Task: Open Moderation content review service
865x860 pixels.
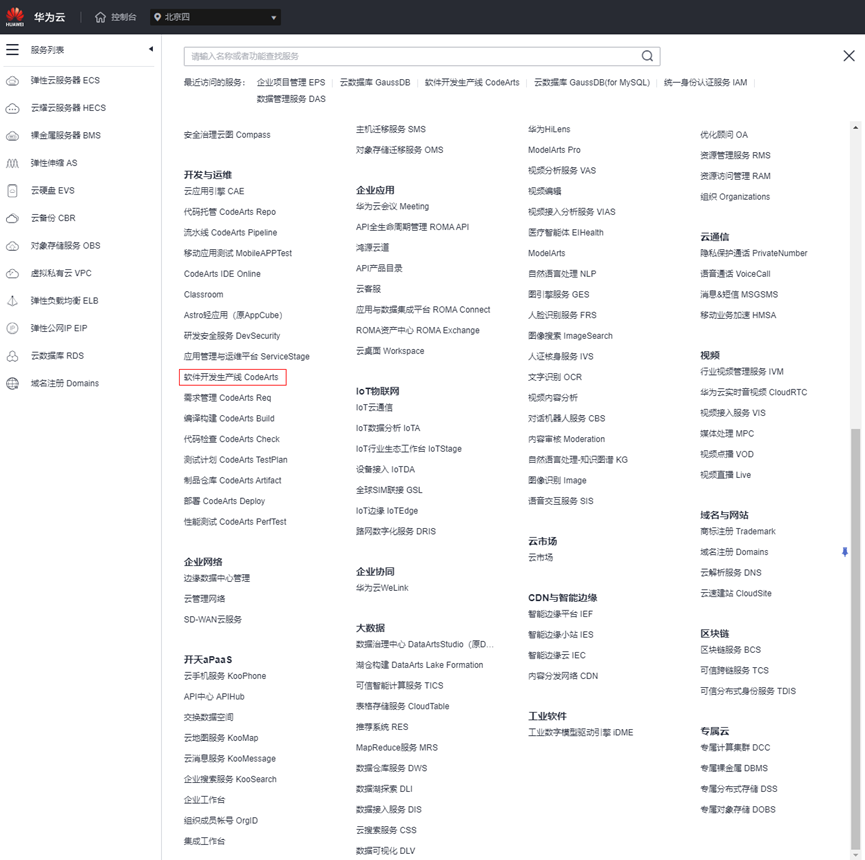Action: tap(567, 439)
